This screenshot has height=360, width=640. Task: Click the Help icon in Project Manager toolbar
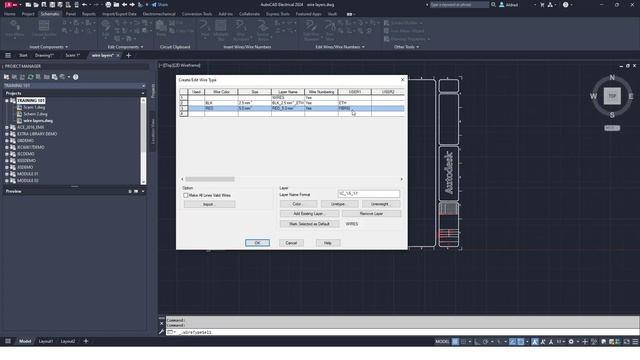(x=76, y=77)
